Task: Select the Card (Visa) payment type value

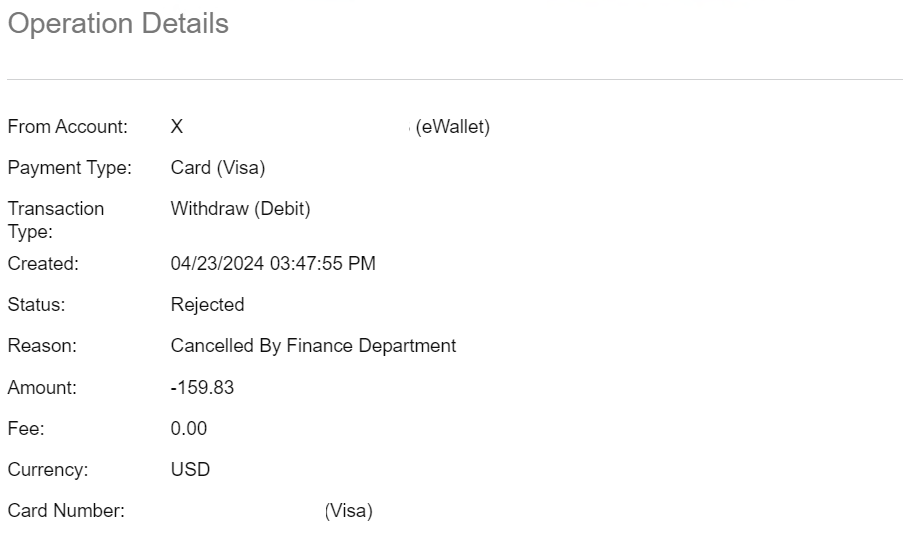Action: coord(218,168)
